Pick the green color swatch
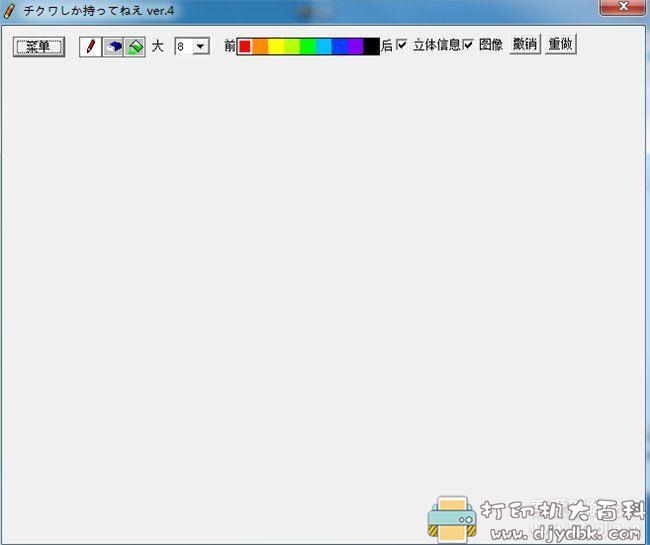Viewport: 650px width, 545px height. point(308,46)
